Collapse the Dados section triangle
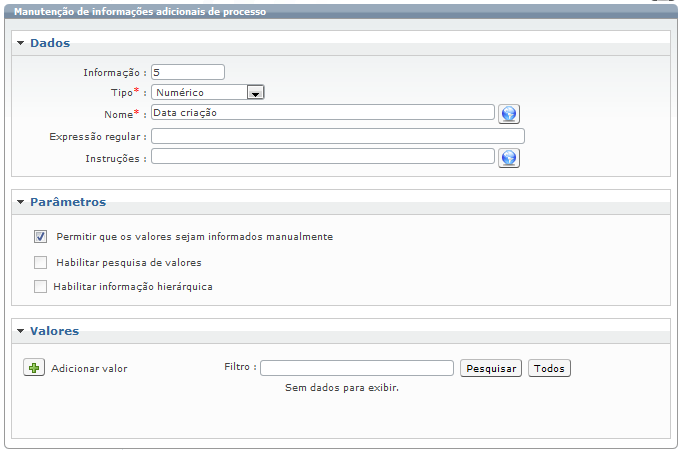Viewport: 682px width, 453px height. [20, 43]
